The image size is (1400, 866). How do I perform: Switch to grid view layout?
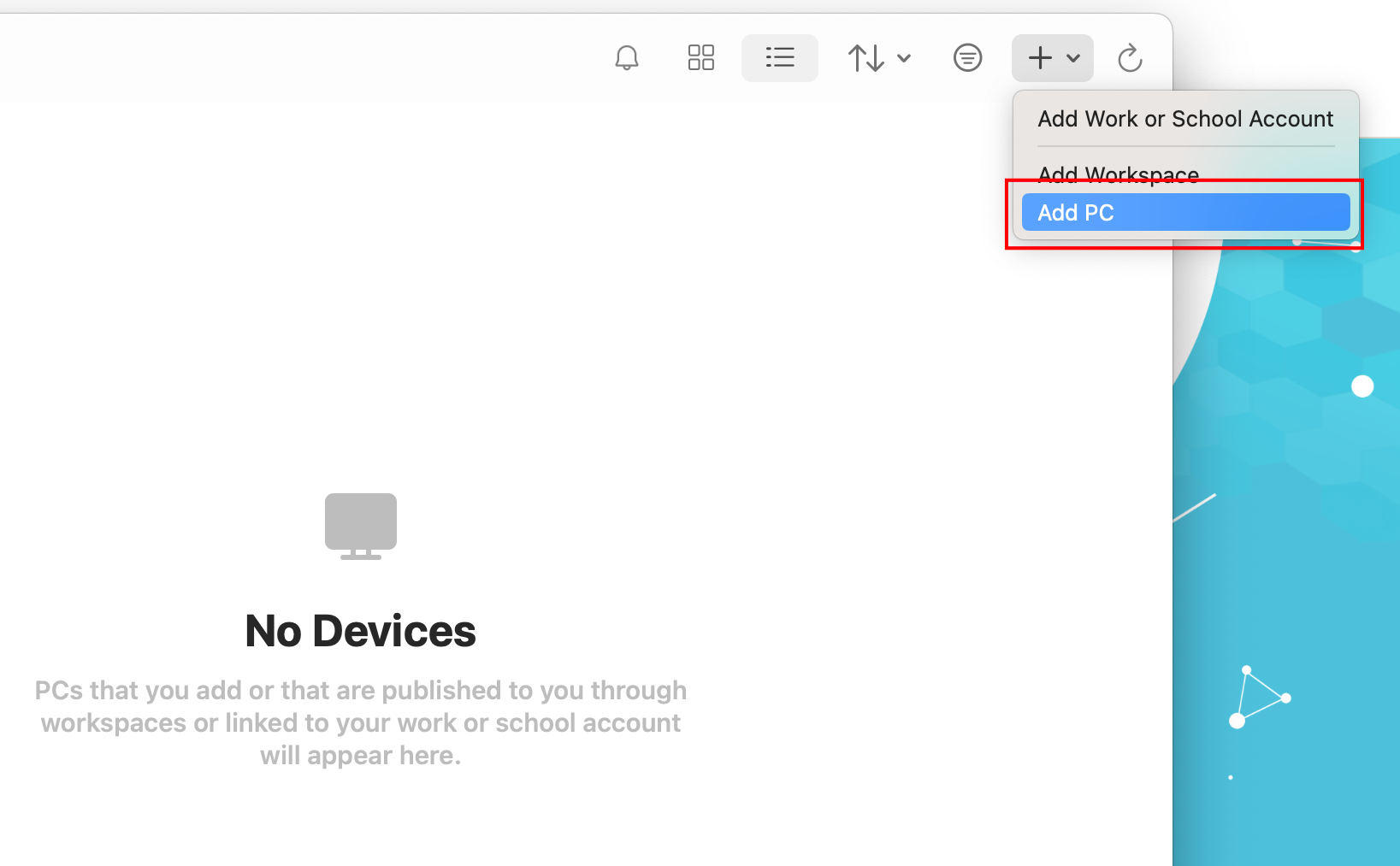point(700,58)
